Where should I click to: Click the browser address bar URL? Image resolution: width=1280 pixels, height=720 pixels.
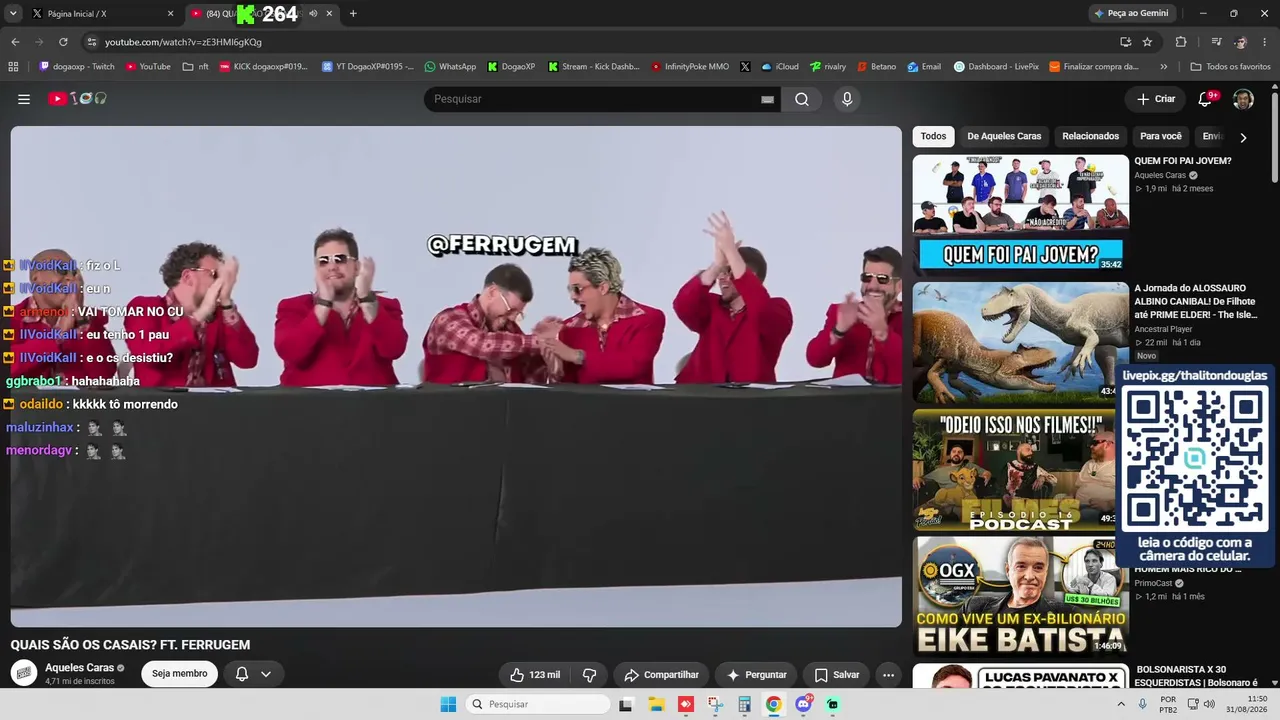[x=183, y=42]
